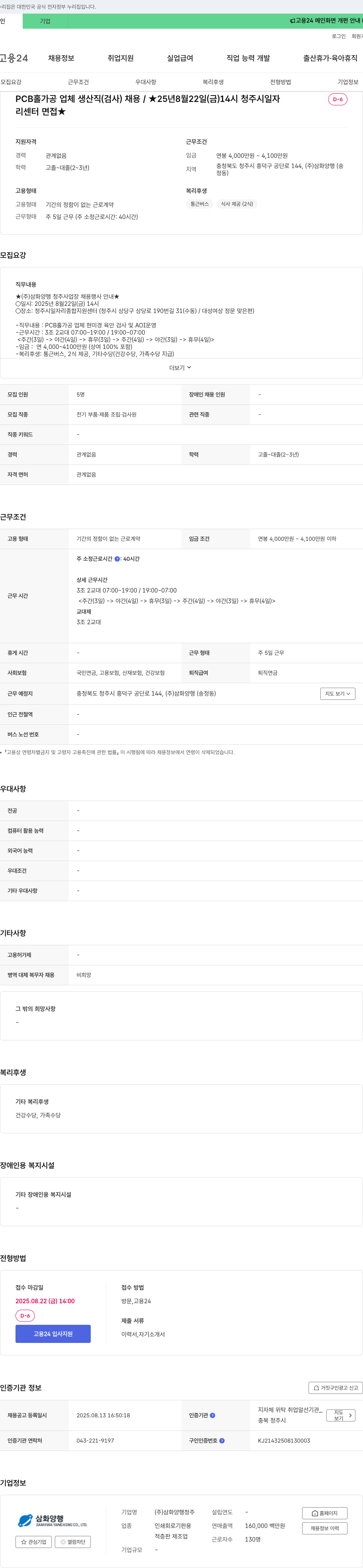The width and height of the screenshot is (363, 1568).
Task: Open 채용정보 이력 button
Action: pos(325,1528)
